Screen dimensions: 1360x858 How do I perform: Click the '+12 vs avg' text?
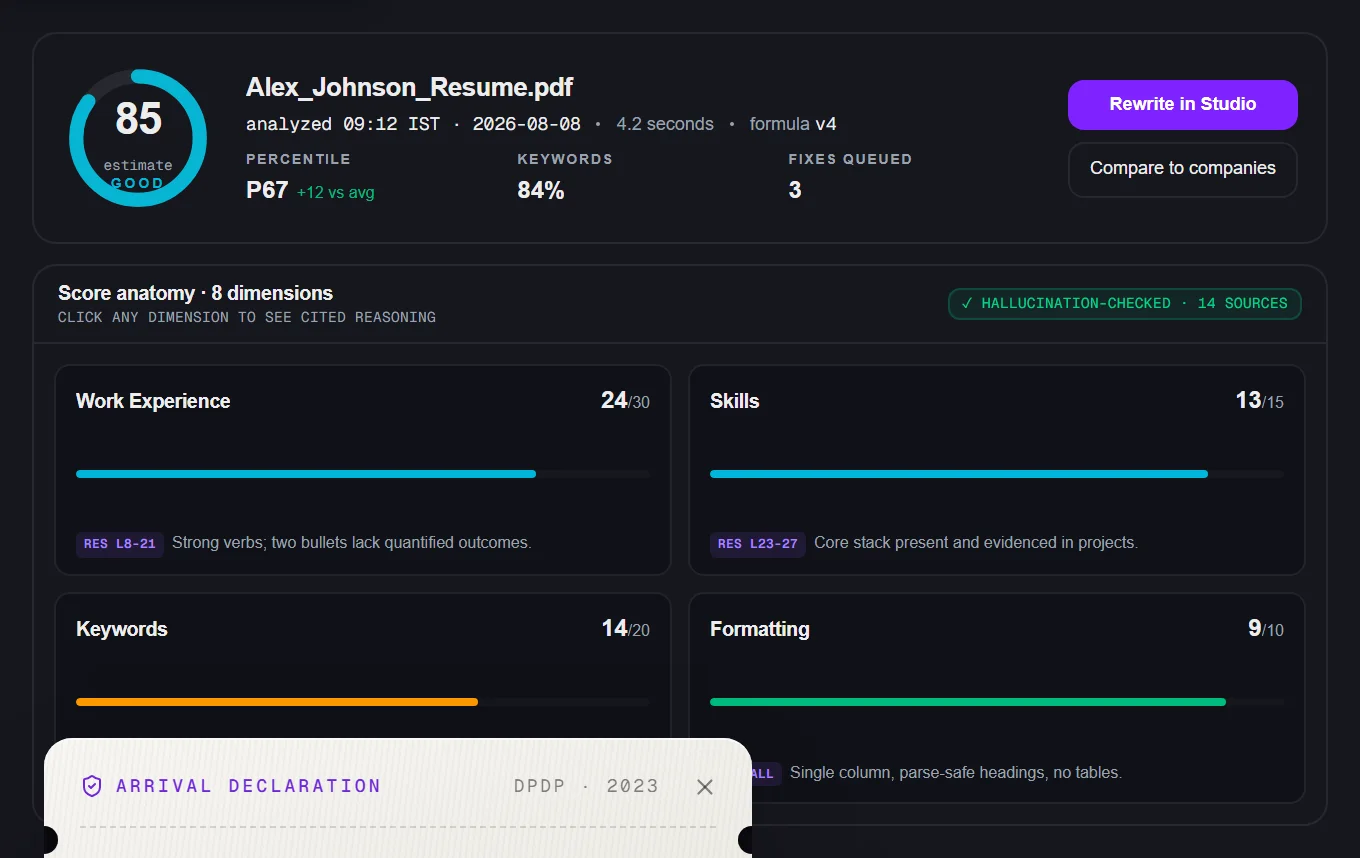[336, 192]
